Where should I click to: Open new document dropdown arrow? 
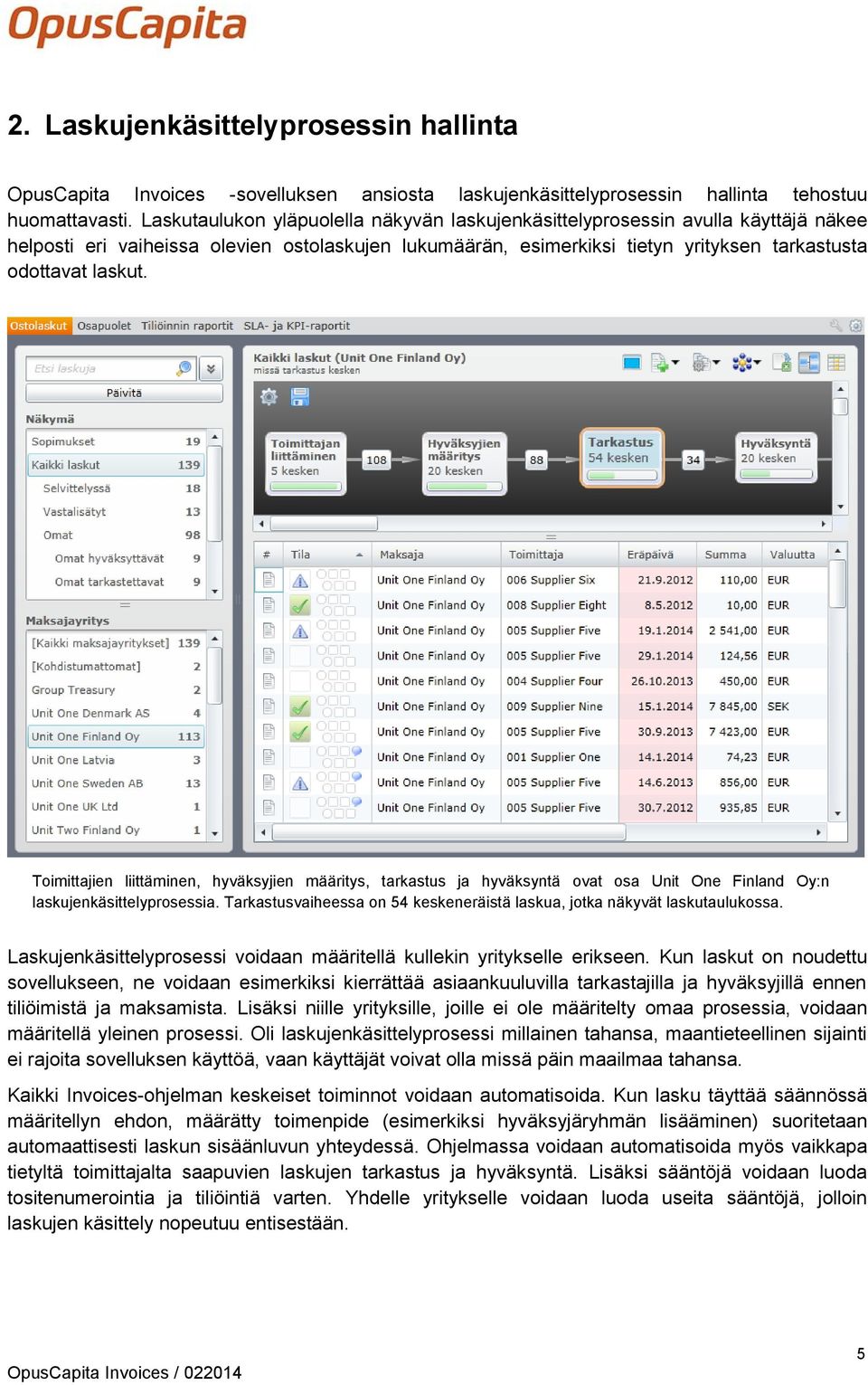point(675,364)
